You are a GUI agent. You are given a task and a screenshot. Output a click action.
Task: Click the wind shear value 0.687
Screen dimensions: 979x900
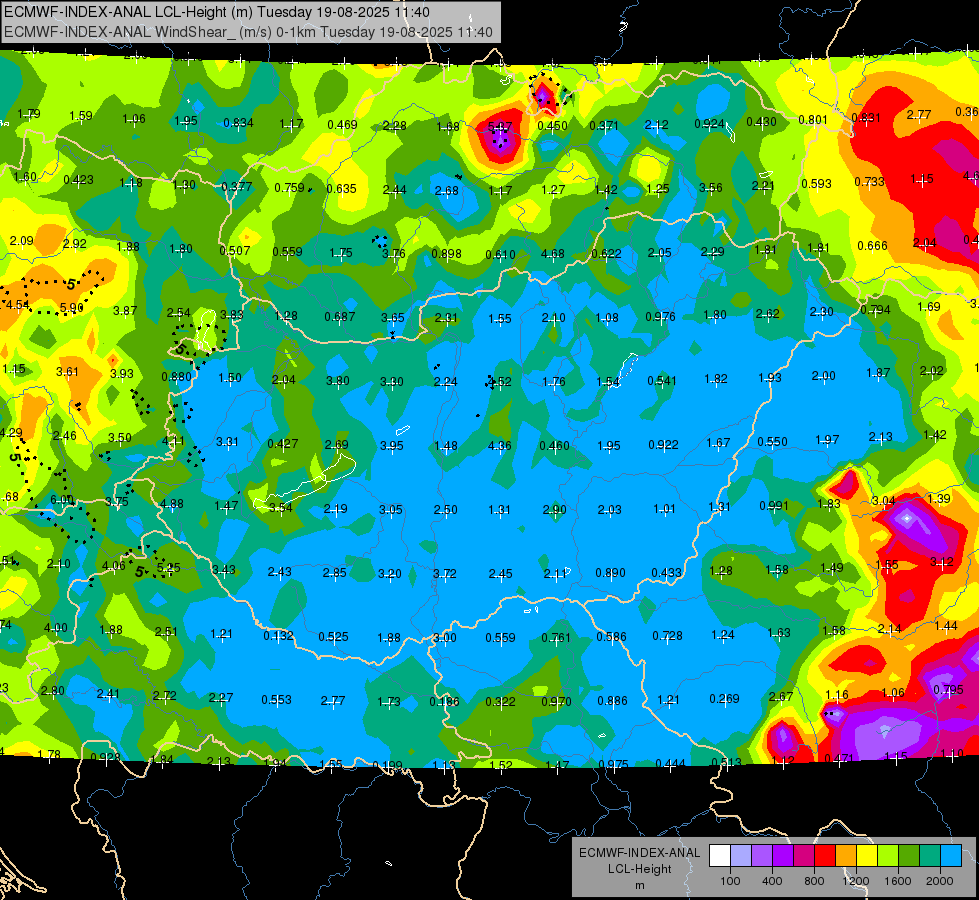(340, 317)
